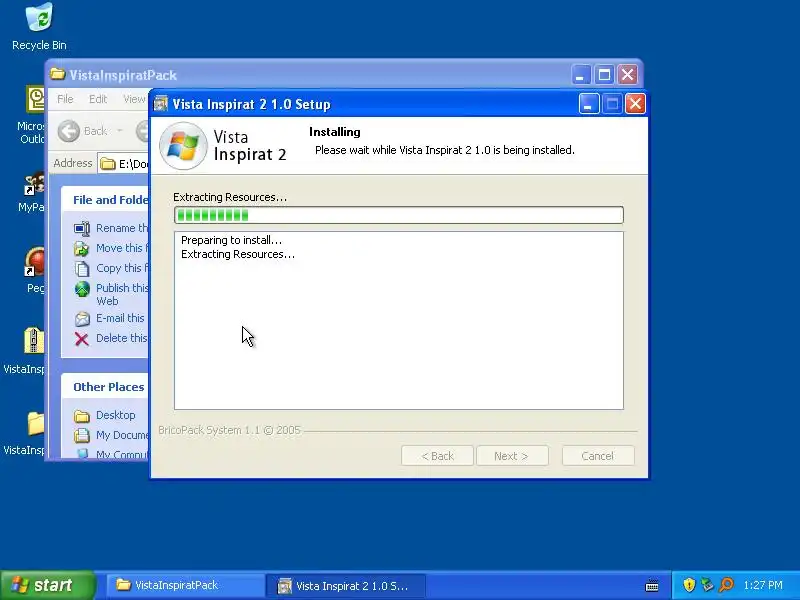The width and height of the screenshot is (800, 600).
Task: Close the Vista Inspirat setup window
Action: coord(635,104)
